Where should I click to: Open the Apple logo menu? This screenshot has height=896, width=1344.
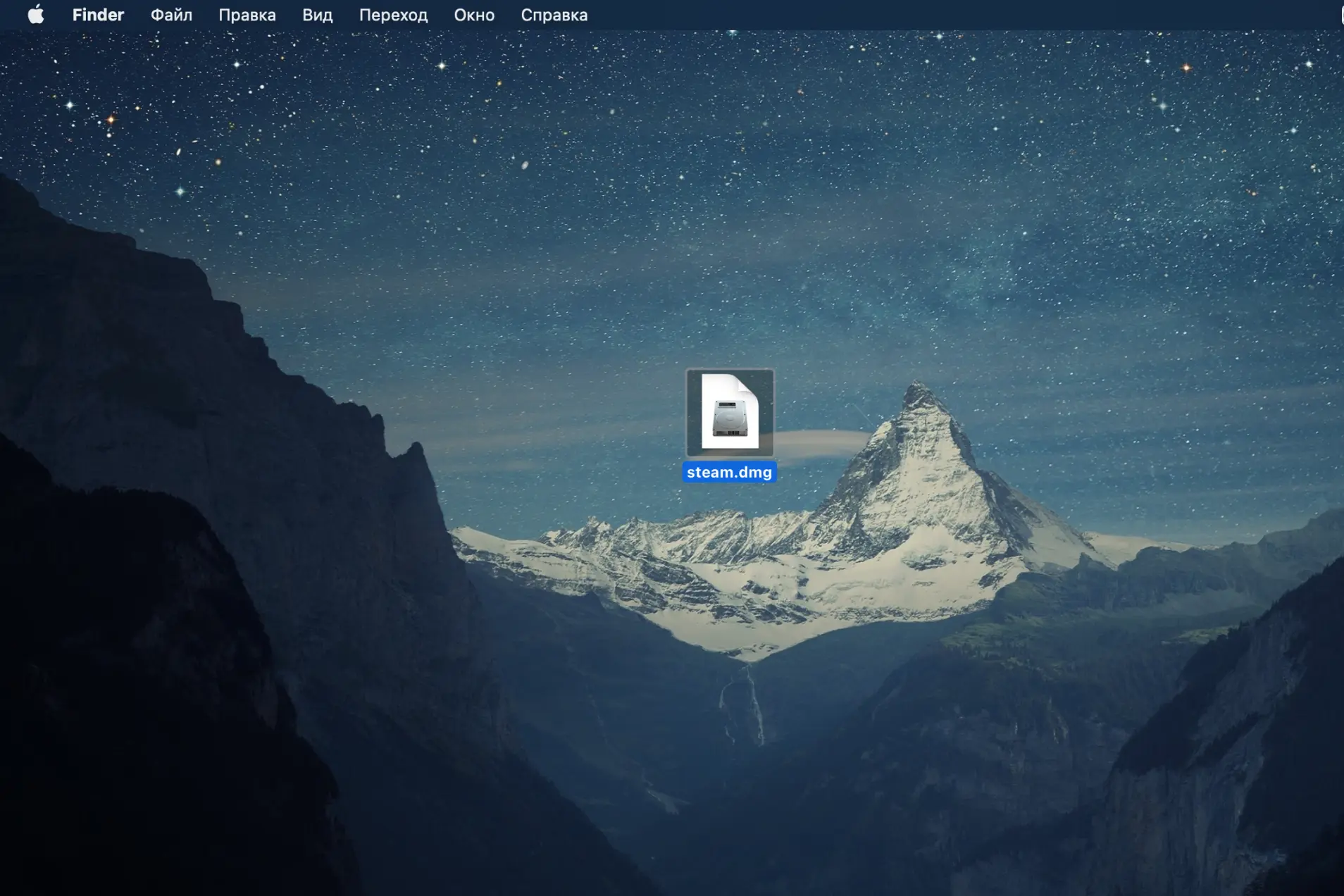coord(36,15)
